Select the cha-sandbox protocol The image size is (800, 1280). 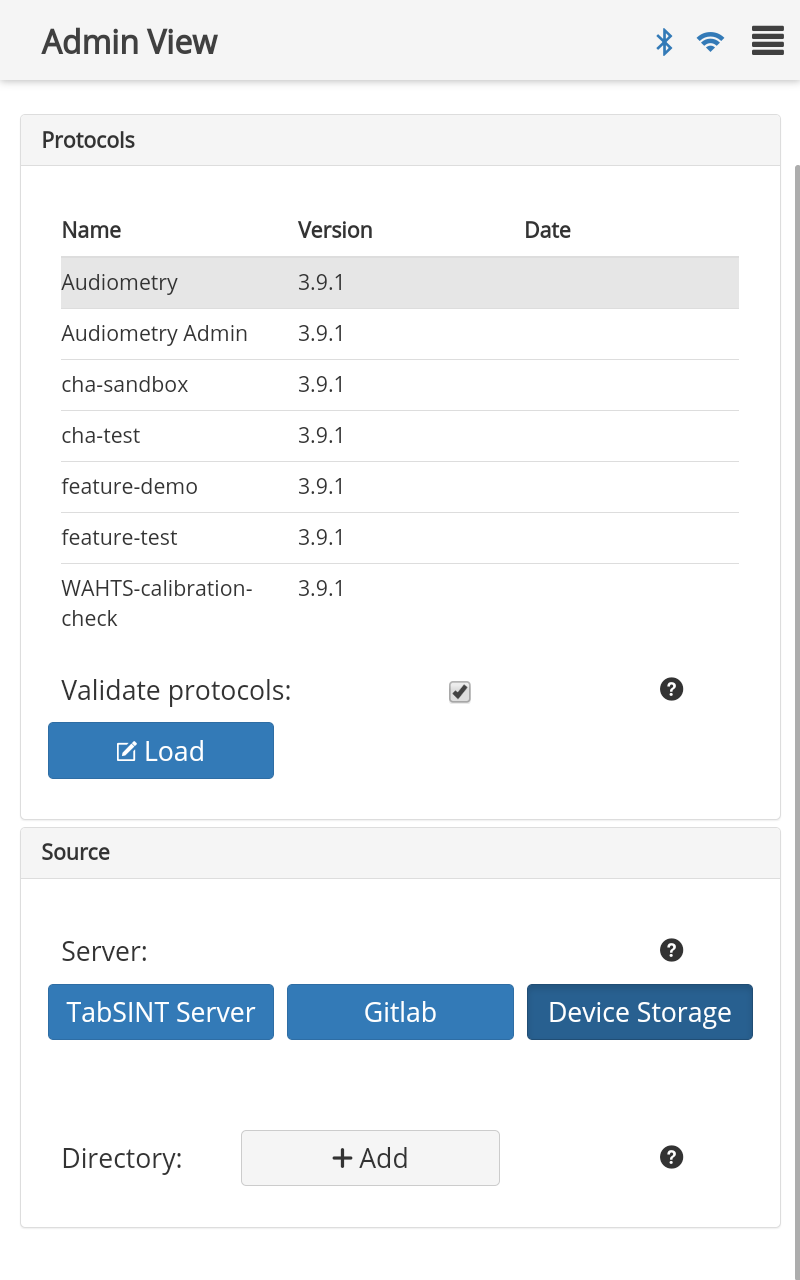[399, 385]
